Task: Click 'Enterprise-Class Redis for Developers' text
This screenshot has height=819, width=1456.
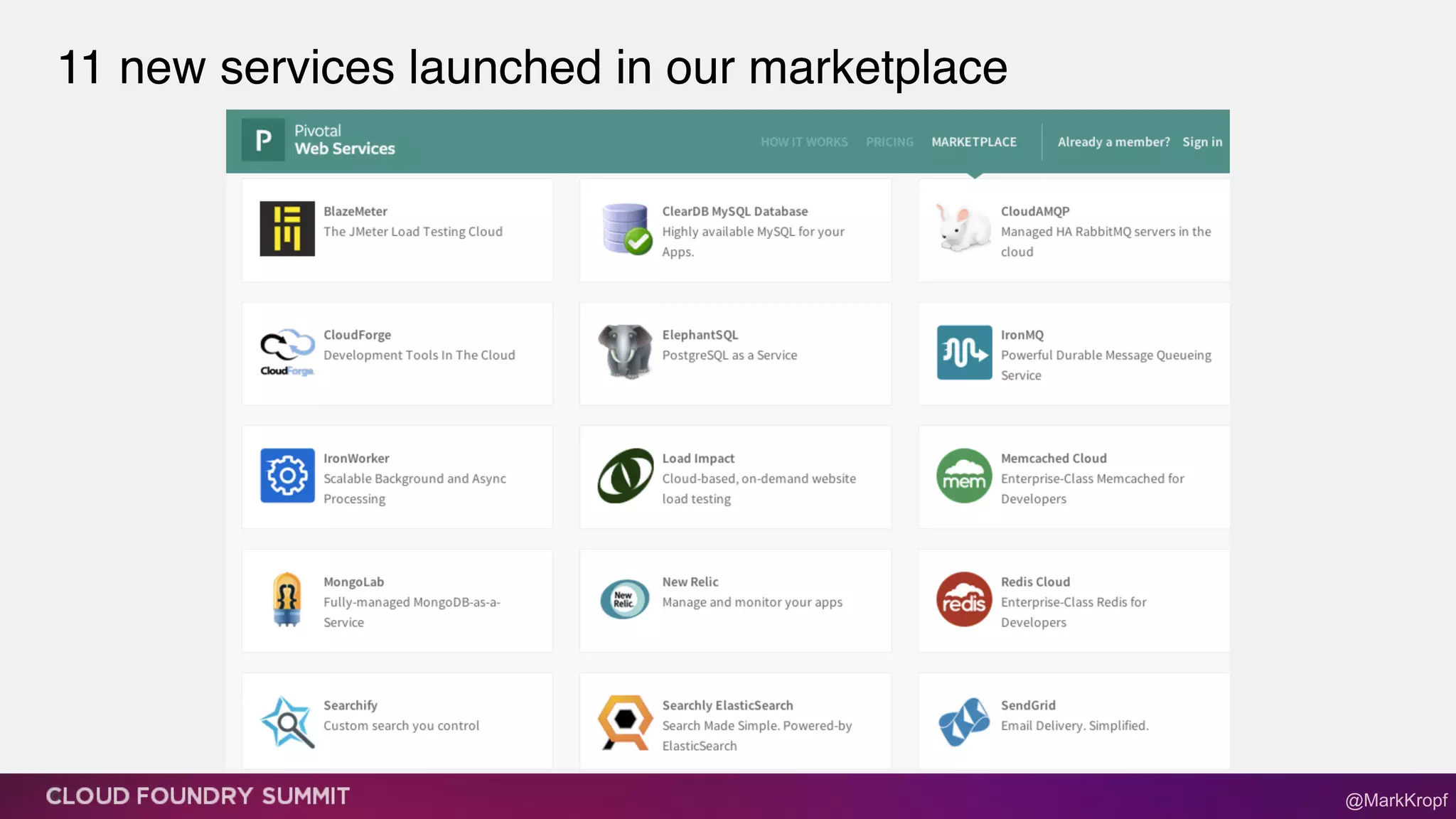Action: [x=1074, y=612]
